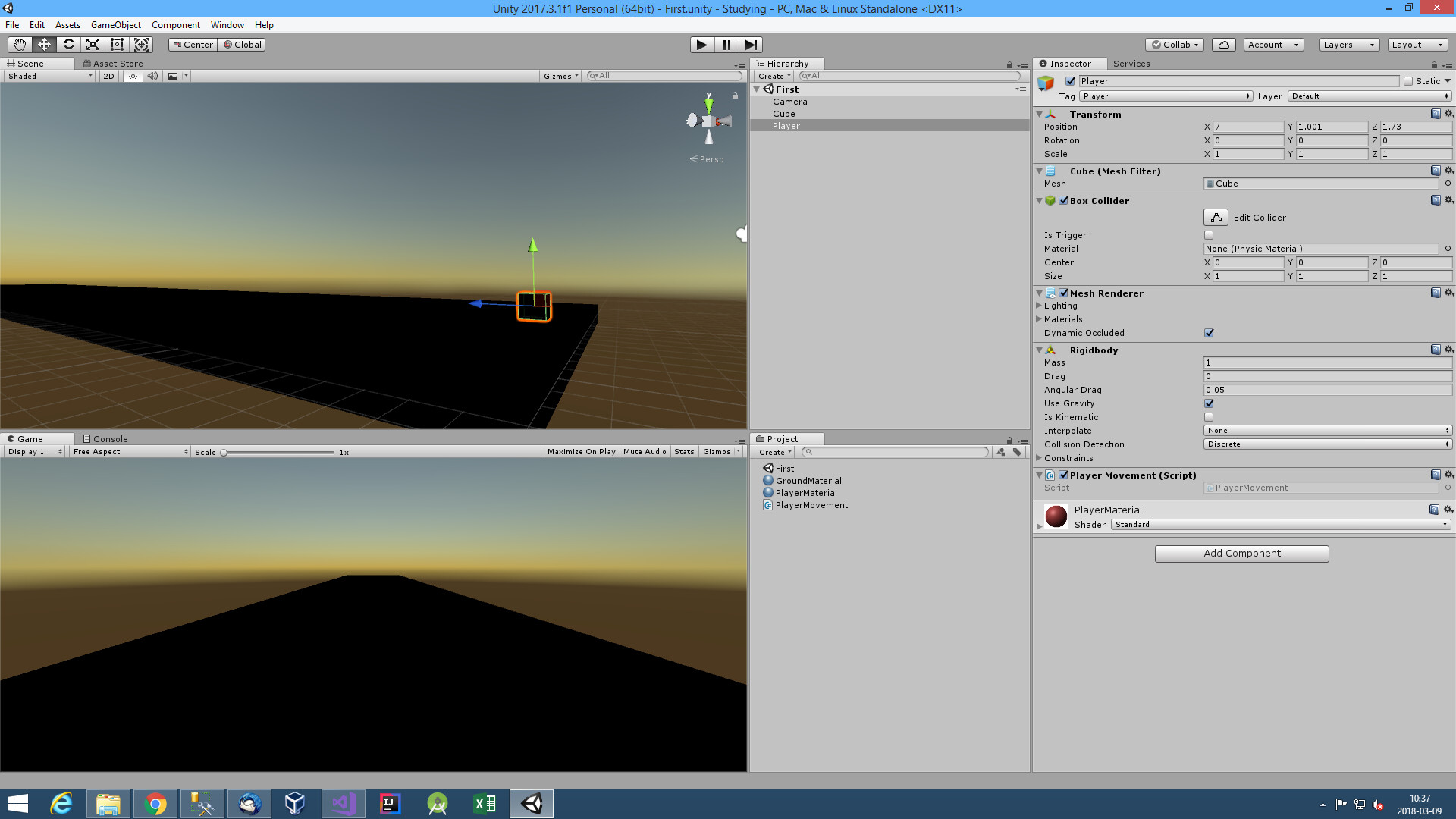Viewport: 1456px width, 819px height.
Task: Switch to the Console tab
Action: (x=106, y=438)
